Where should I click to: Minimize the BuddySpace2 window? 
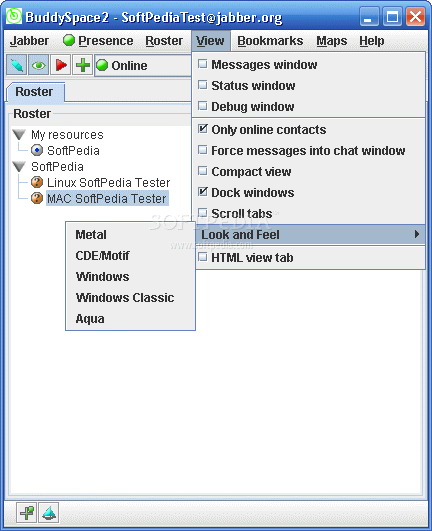click(369, 16)
